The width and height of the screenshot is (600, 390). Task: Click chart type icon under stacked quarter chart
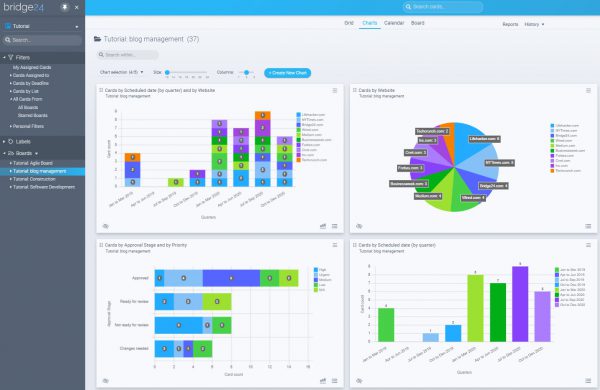click(323, 226)
